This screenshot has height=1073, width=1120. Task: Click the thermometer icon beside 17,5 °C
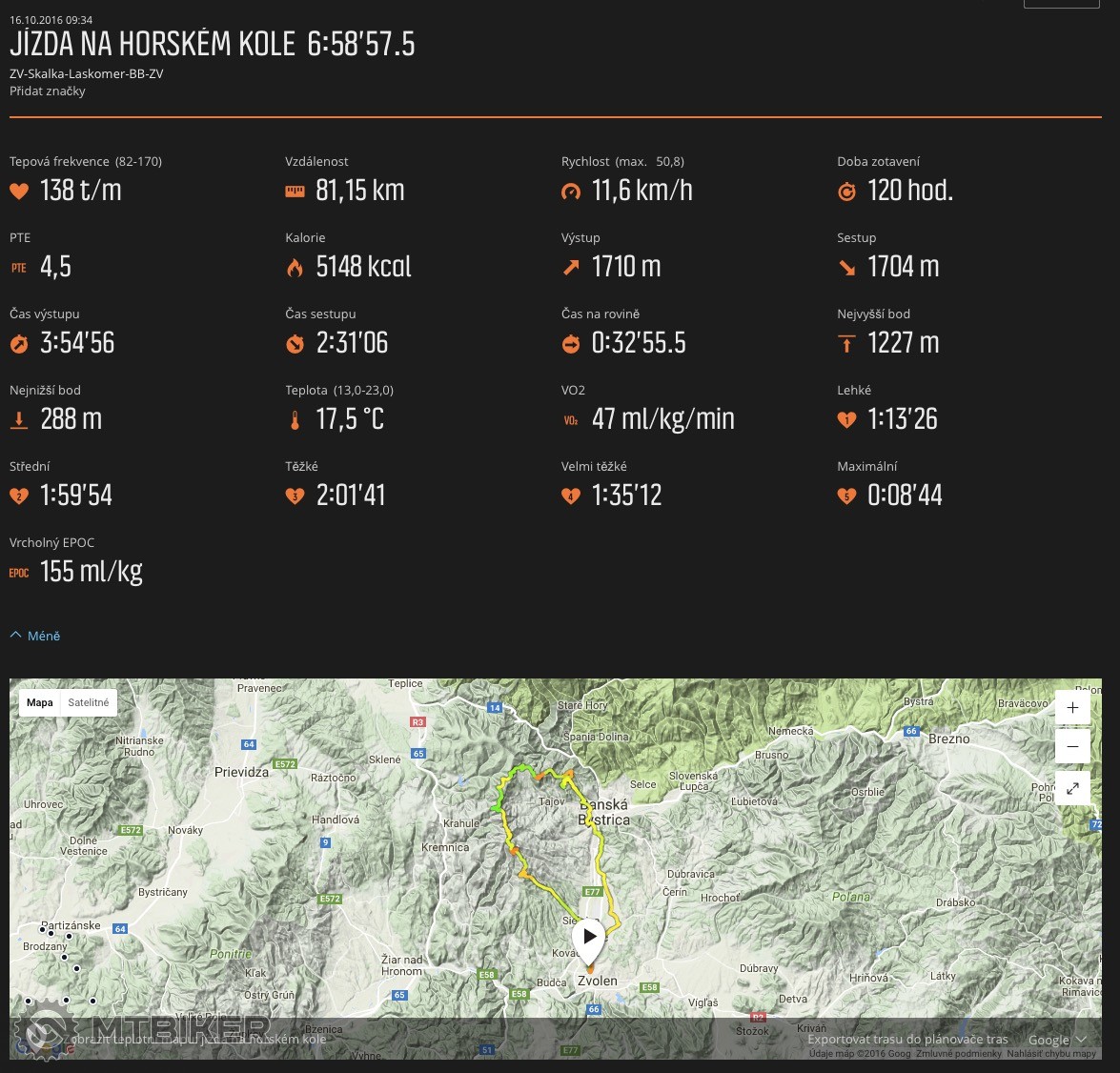295,420
